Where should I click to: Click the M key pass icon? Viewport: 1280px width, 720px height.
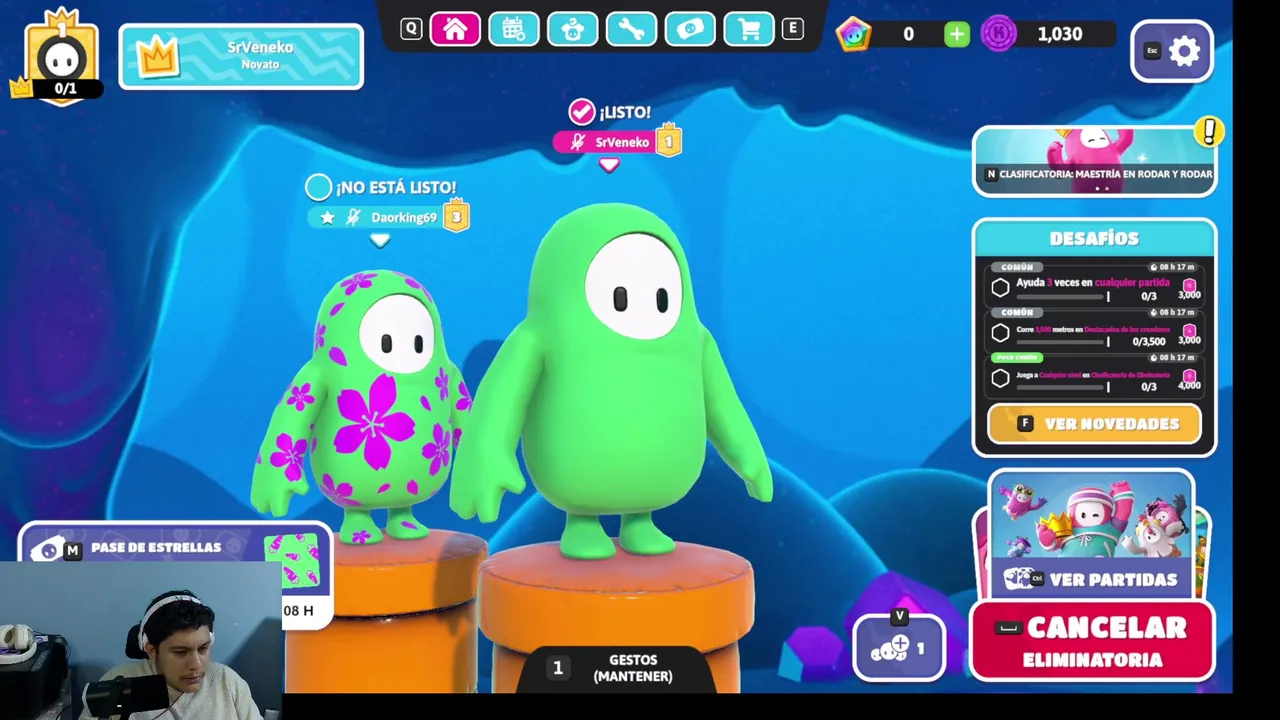pos(72,550)
